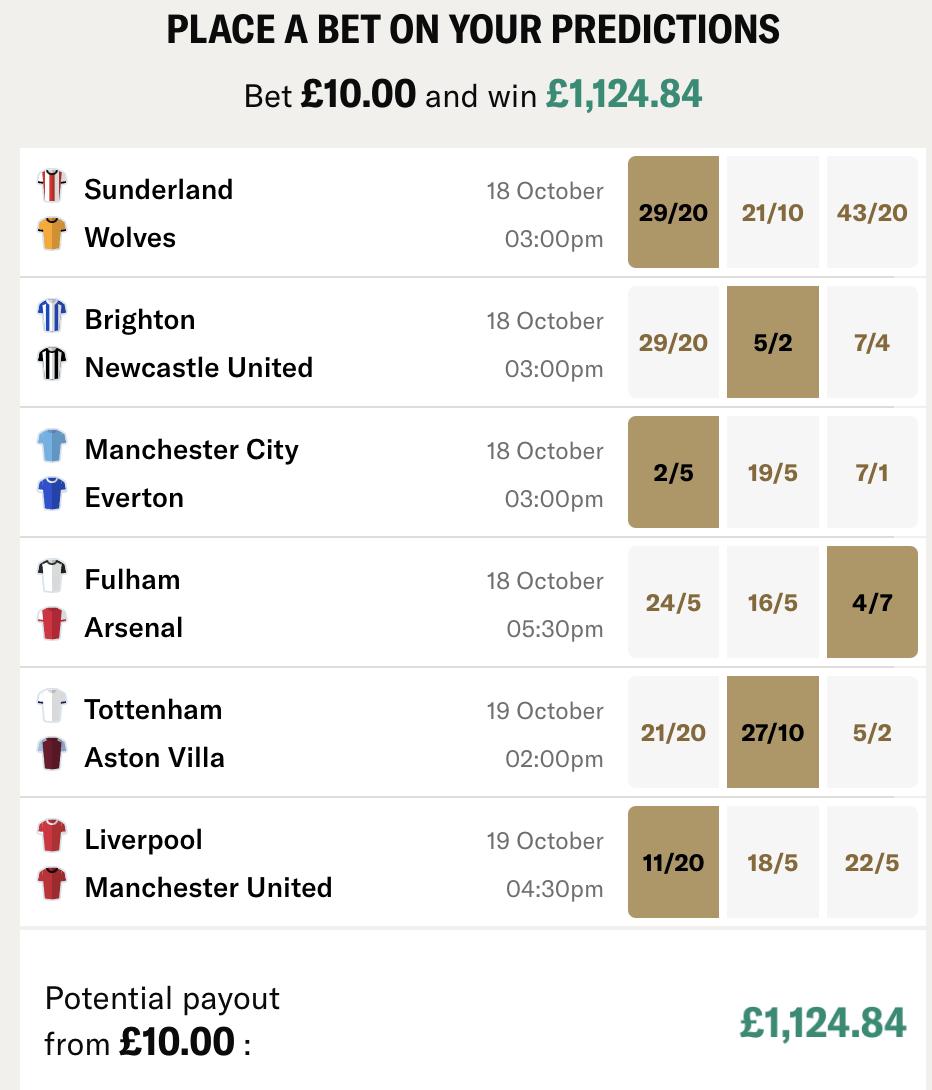Click the Arsenal red shirt icon
Viewport: 932px width, 1090px height.
[x=52, y=625]
